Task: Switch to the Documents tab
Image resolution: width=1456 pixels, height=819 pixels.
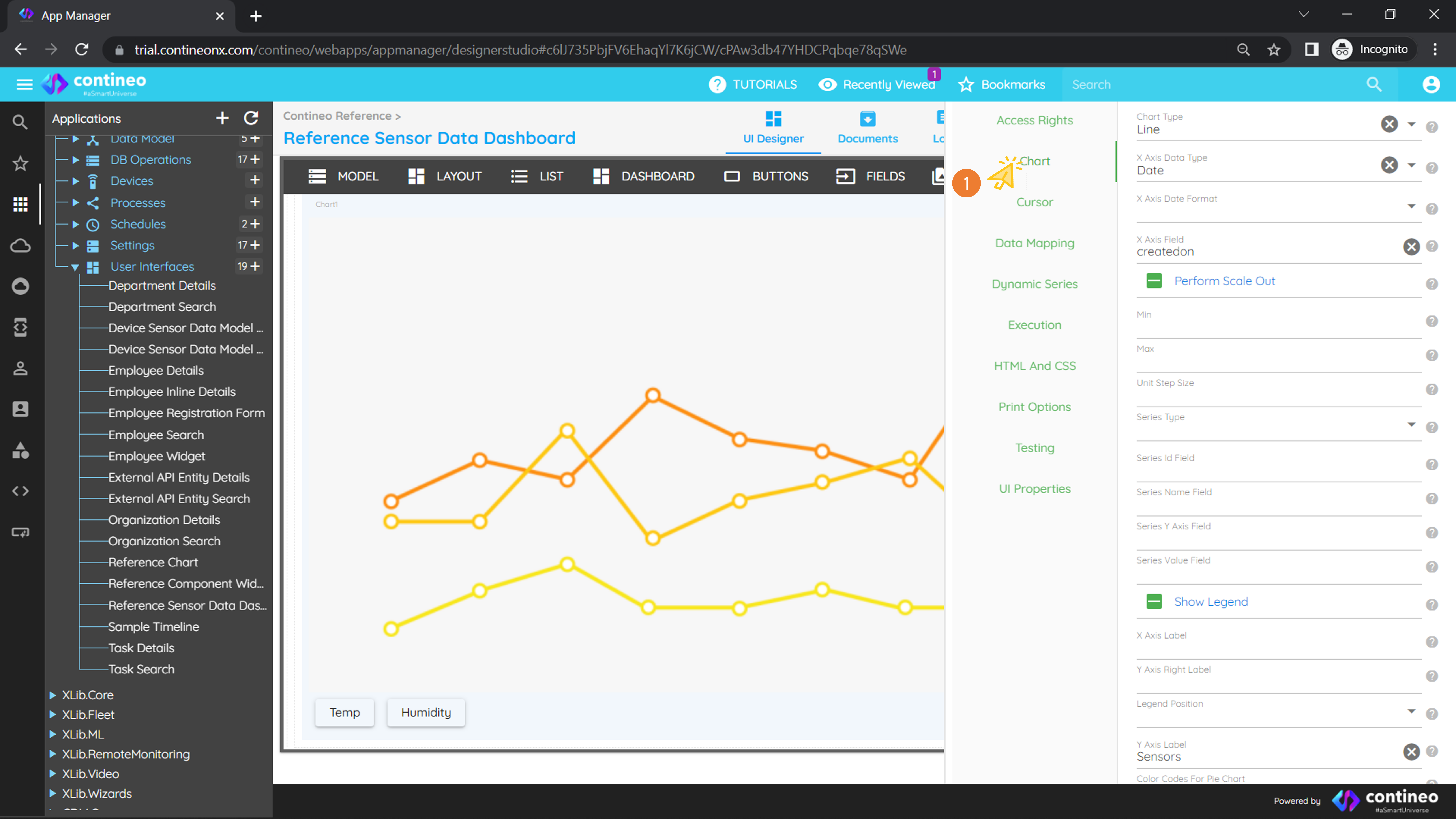Action: [867, 127]
